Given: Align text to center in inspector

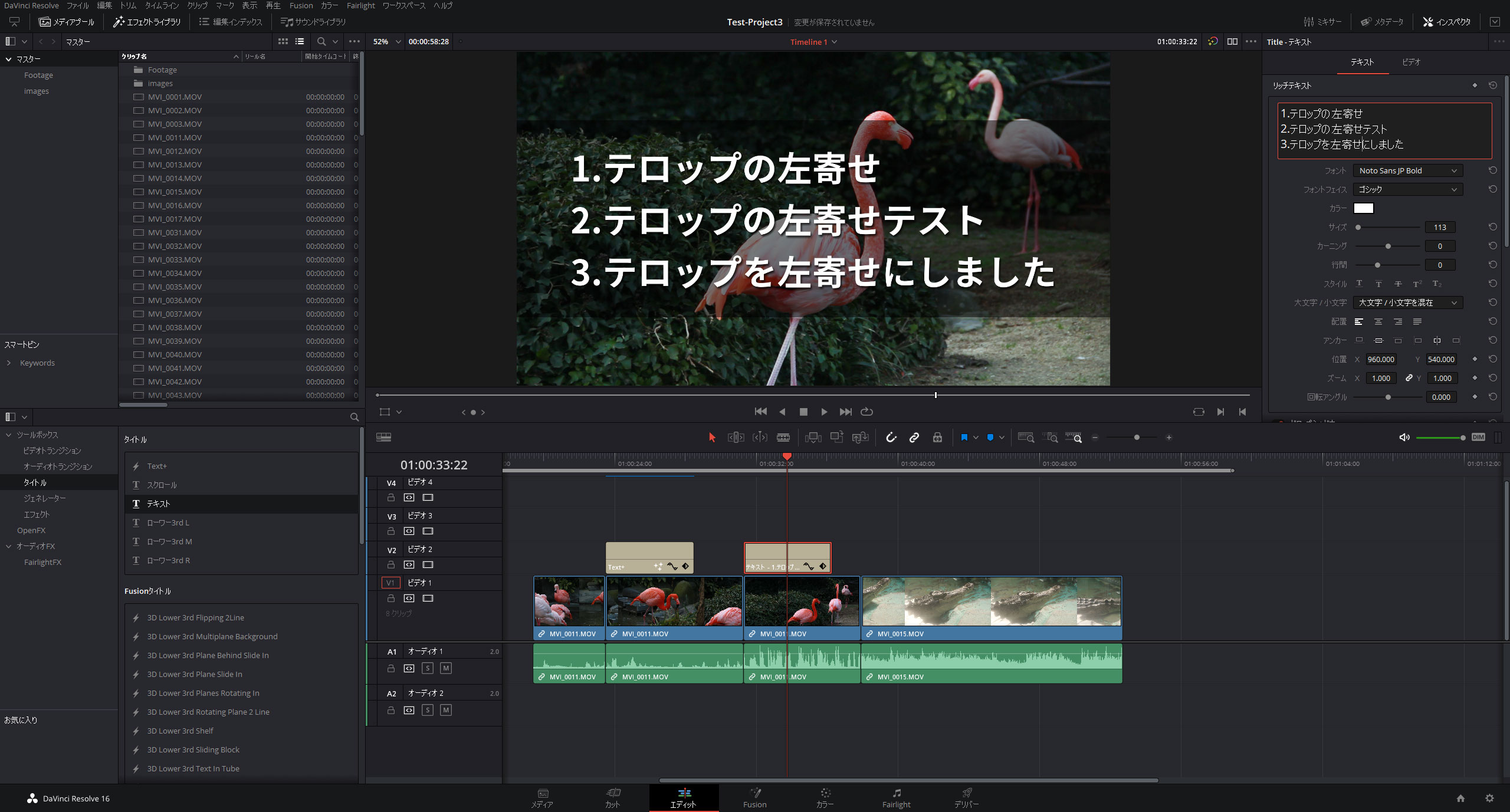Looking at the screenshot, I should (x=1378, y=321).
